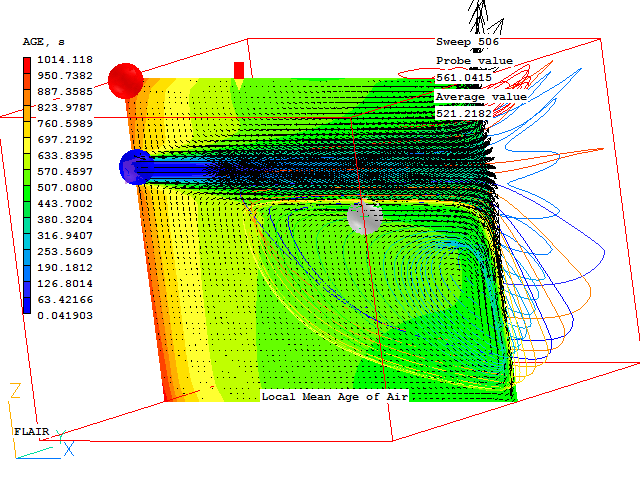The width and height of the screenshot is (640, 480).
Task: Select the gray probe sphere
Action: pyautogui.click(x=364, y=216)
